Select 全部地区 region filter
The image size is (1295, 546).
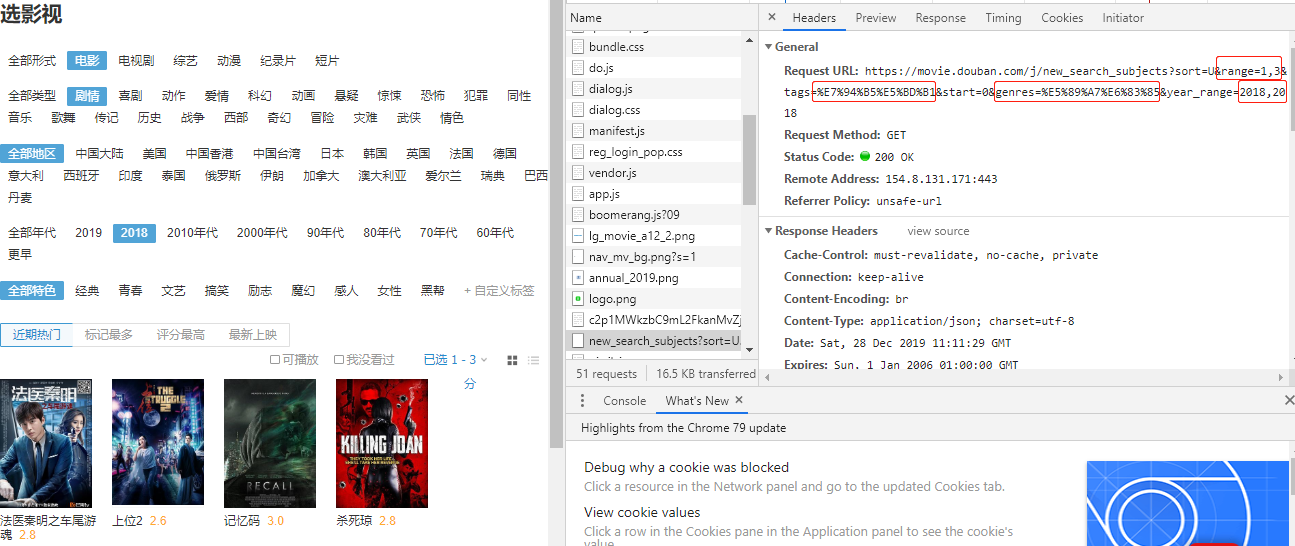click(33, 154)
